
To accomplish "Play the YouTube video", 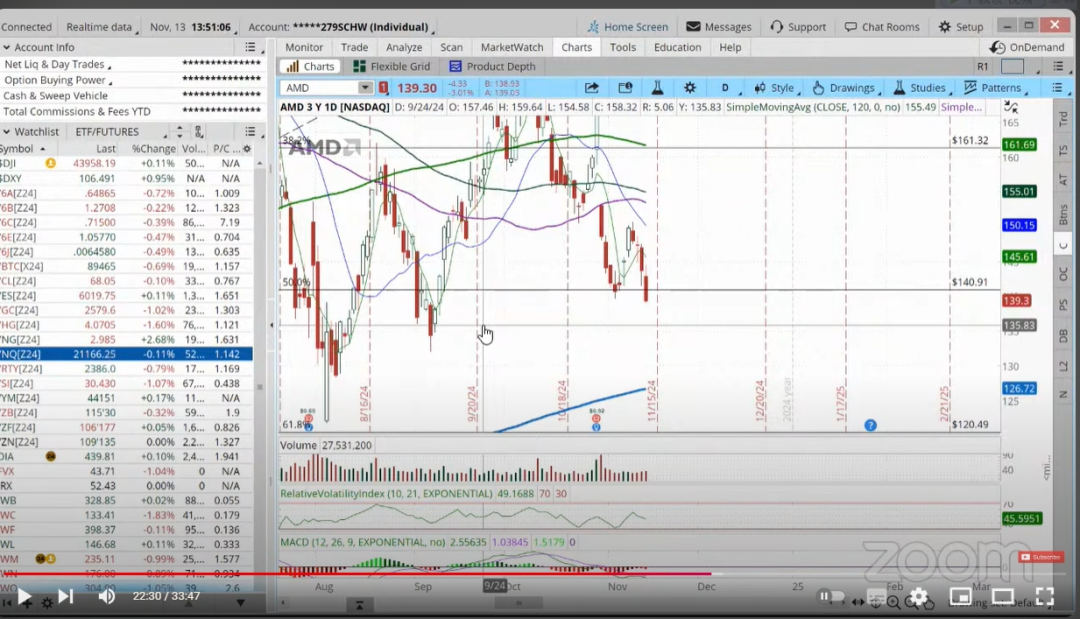I will 24,596.
